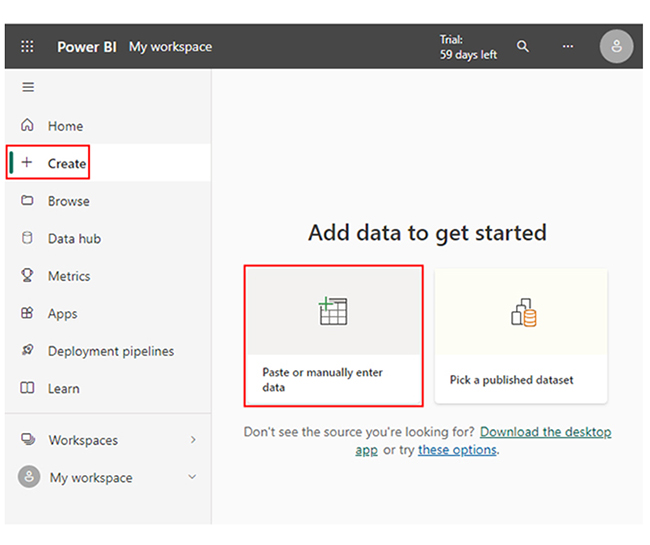The image size is (650, 545).
Task: Click the Metrics trophy icon
Action: pos(27,275)
